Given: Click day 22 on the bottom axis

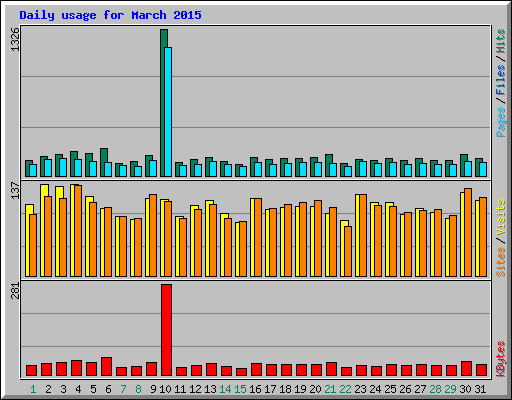Looking at the screenshot, I should [x=345, y=389].
